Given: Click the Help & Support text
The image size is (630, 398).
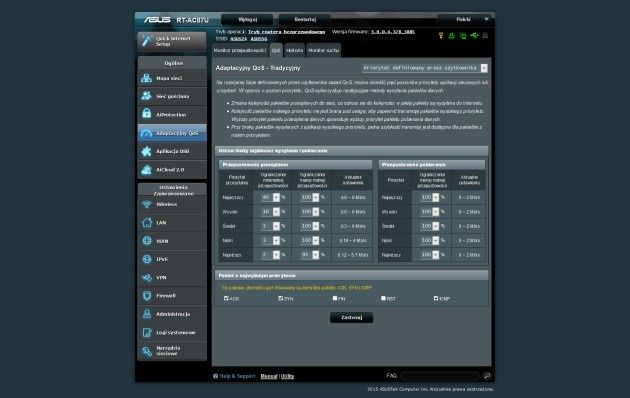Looking at the screenshot, I should [237, 376].
